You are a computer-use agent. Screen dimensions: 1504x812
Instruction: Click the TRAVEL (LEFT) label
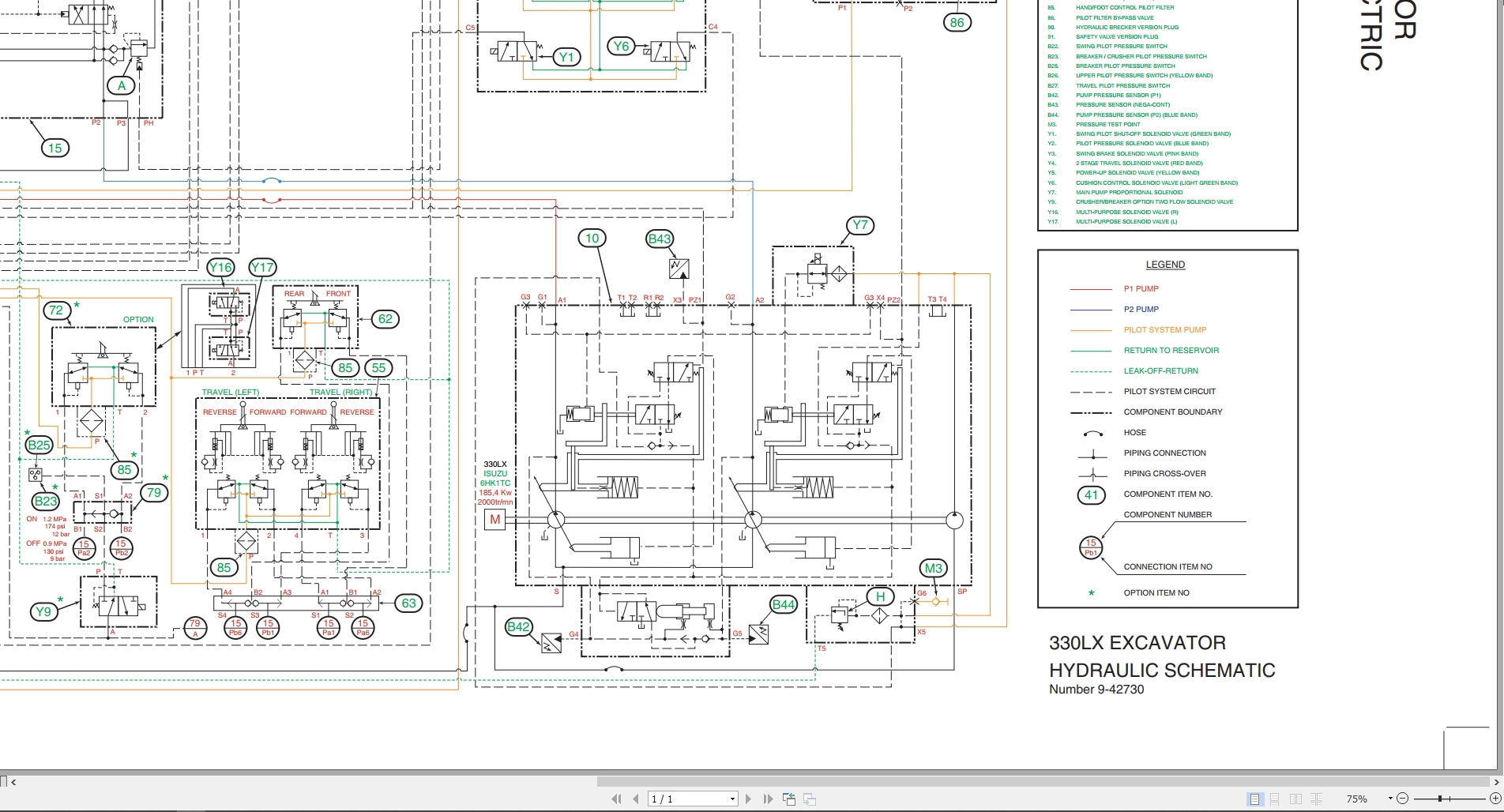[231, 393]
